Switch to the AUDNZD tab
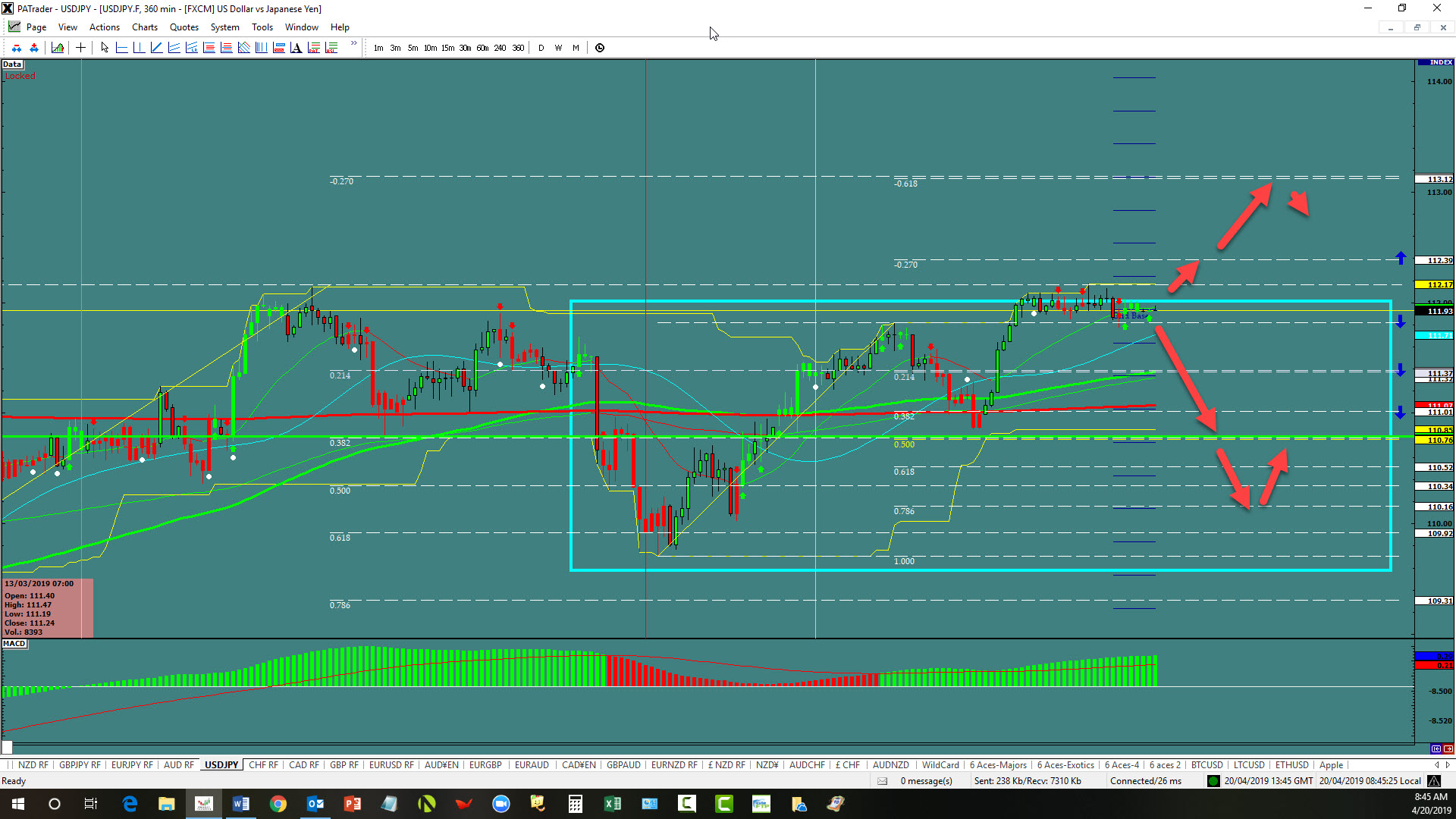Image resolution: width=1456 pixels, height=819 pixels. [890, 765]
